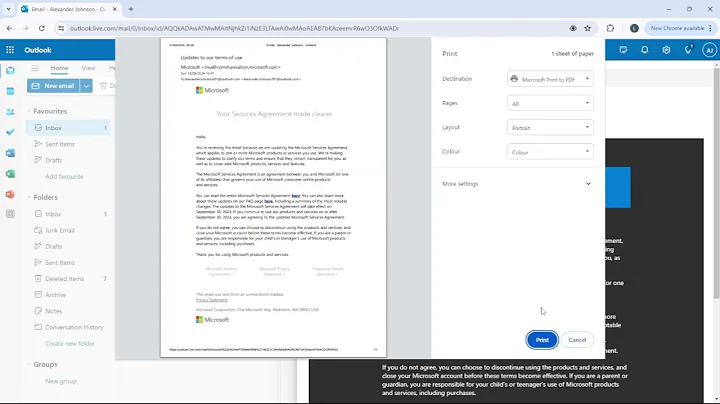720x404 pixels.
Task: View site information icon in address bar
Action: coord(61,28)
